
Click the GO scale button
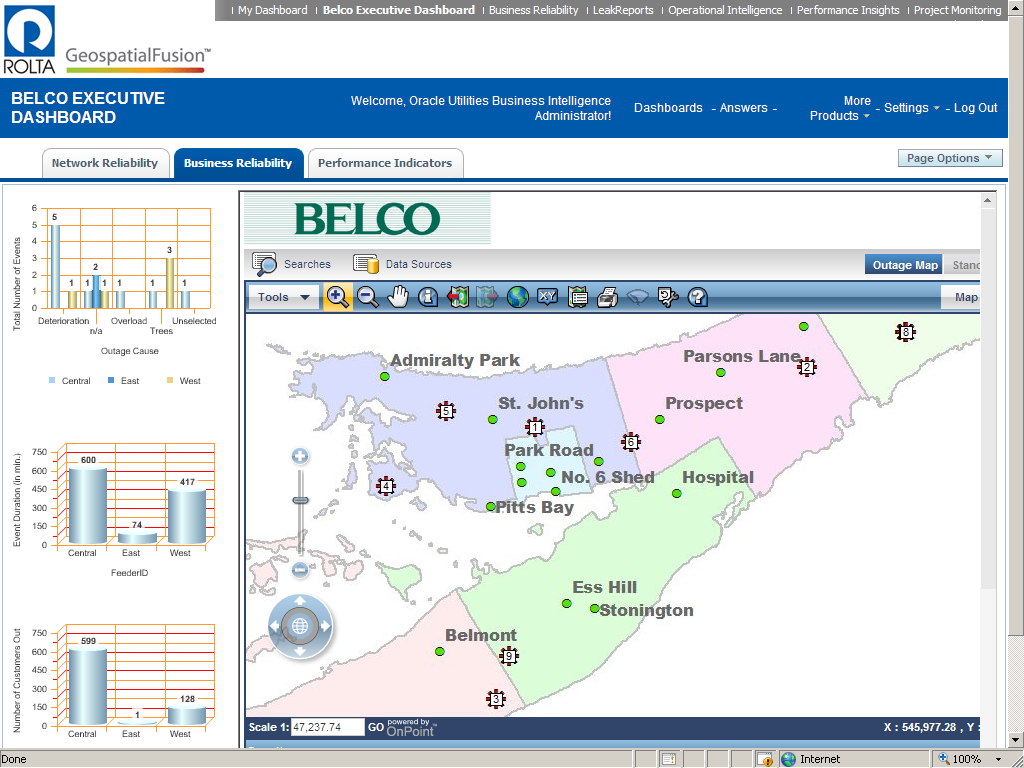(376, 727)
